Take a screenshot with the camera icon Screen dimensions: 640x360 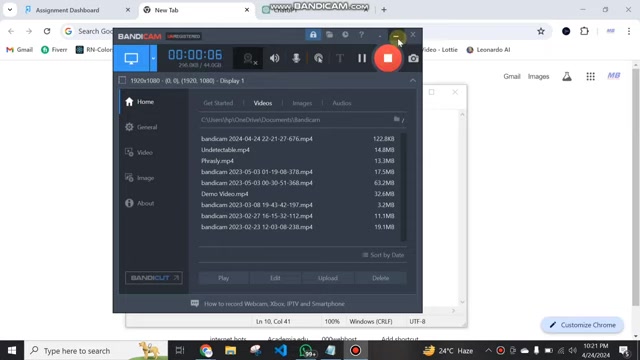(413, 58)
